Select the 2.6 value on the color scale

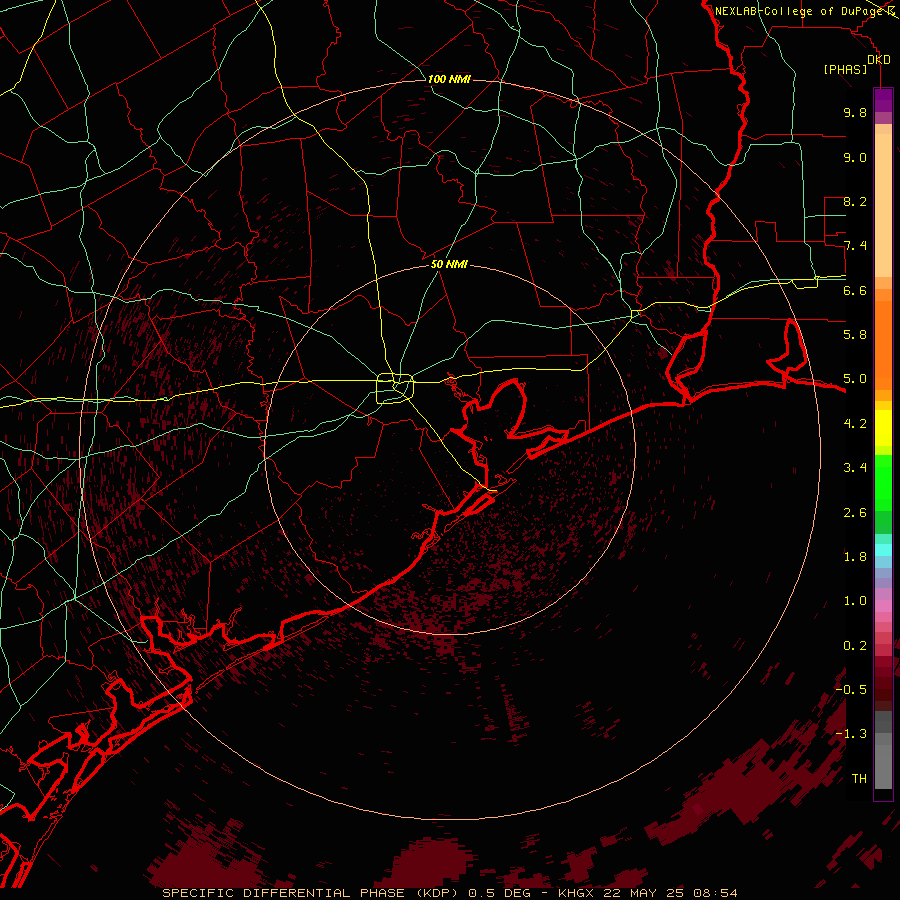pyautogui.click(x=855, y=513)
